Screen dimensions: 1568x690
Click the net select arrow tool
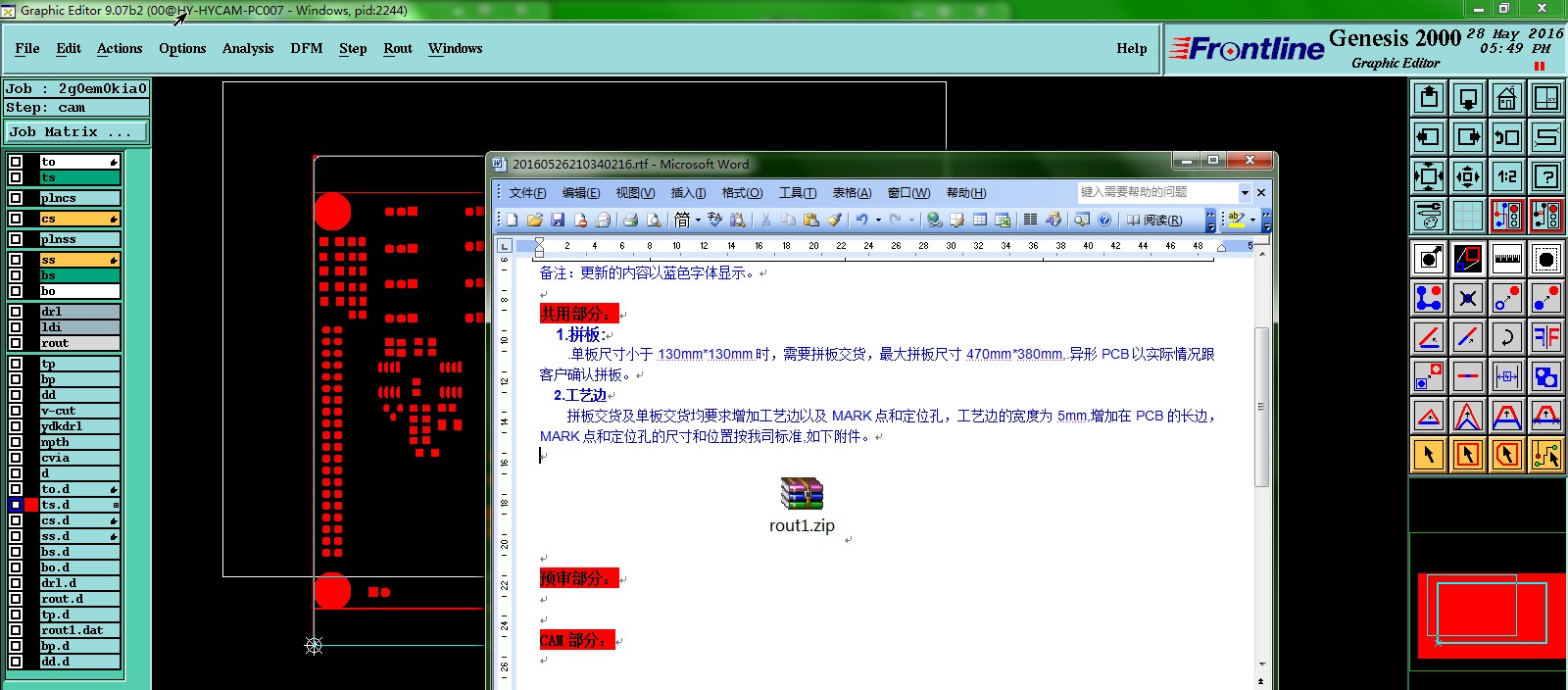tap(1546, 455)
